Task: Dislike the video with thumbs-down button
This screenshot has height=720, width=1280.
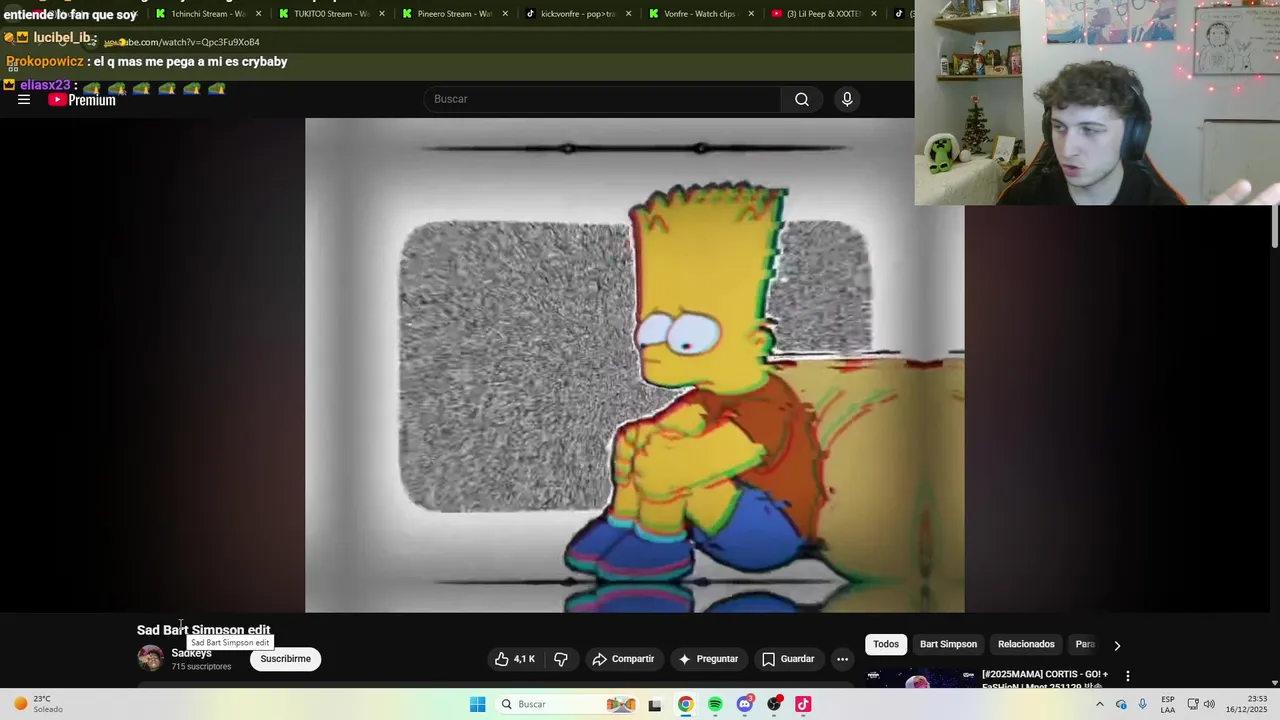Action: (x=561, y=659)
